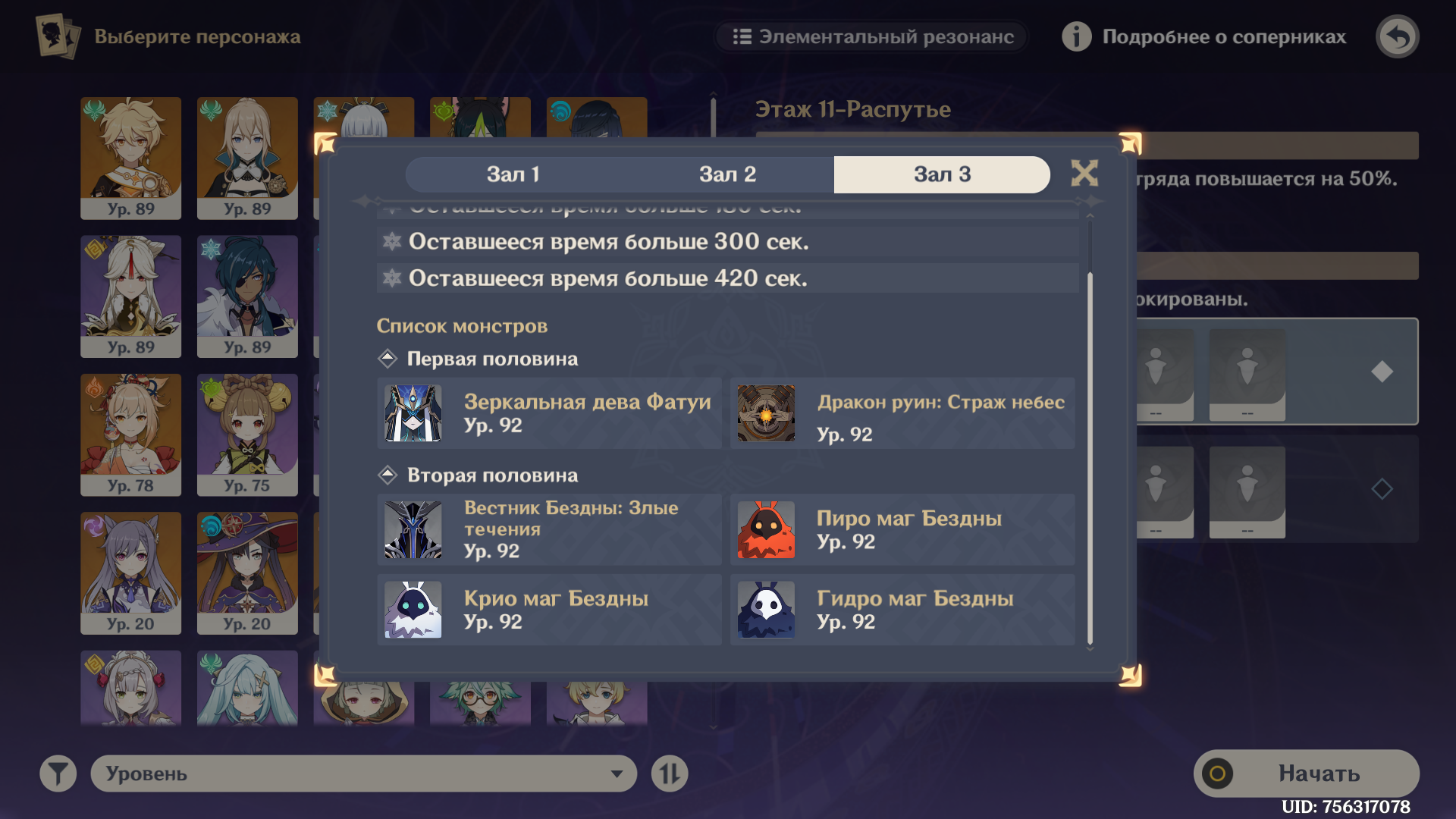Select Дракон руин: Страж небес icon
1456x819 pixels.
pos(766,413)
